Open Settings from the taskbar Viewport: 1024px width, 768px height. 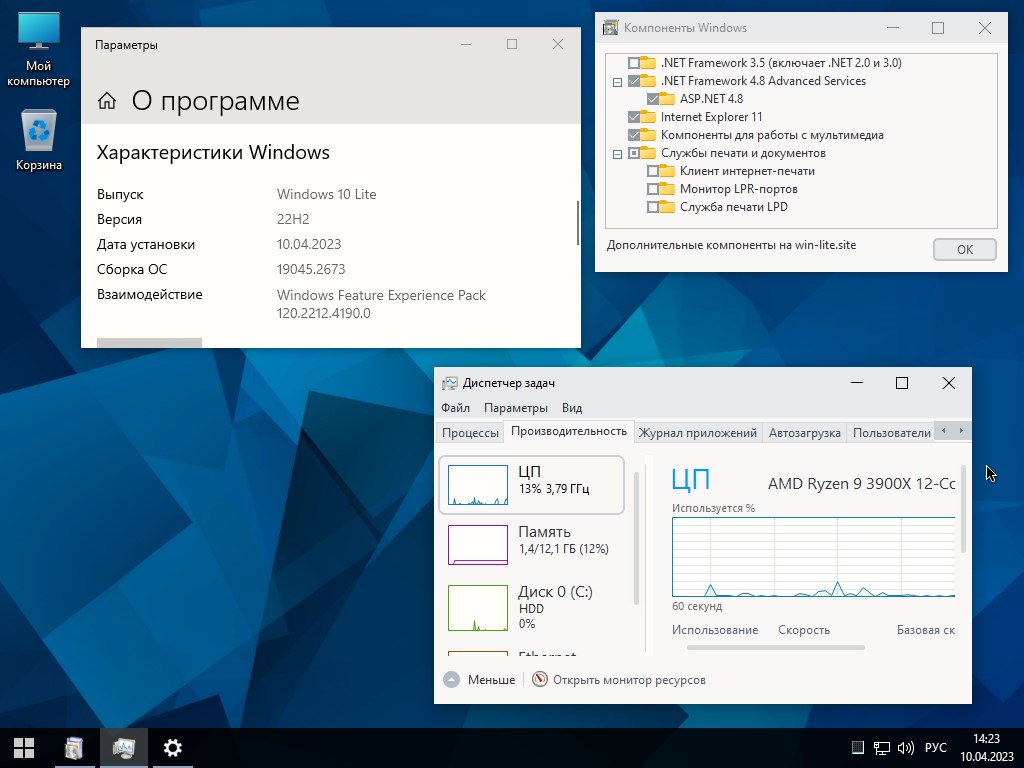(x=172, y=747)
